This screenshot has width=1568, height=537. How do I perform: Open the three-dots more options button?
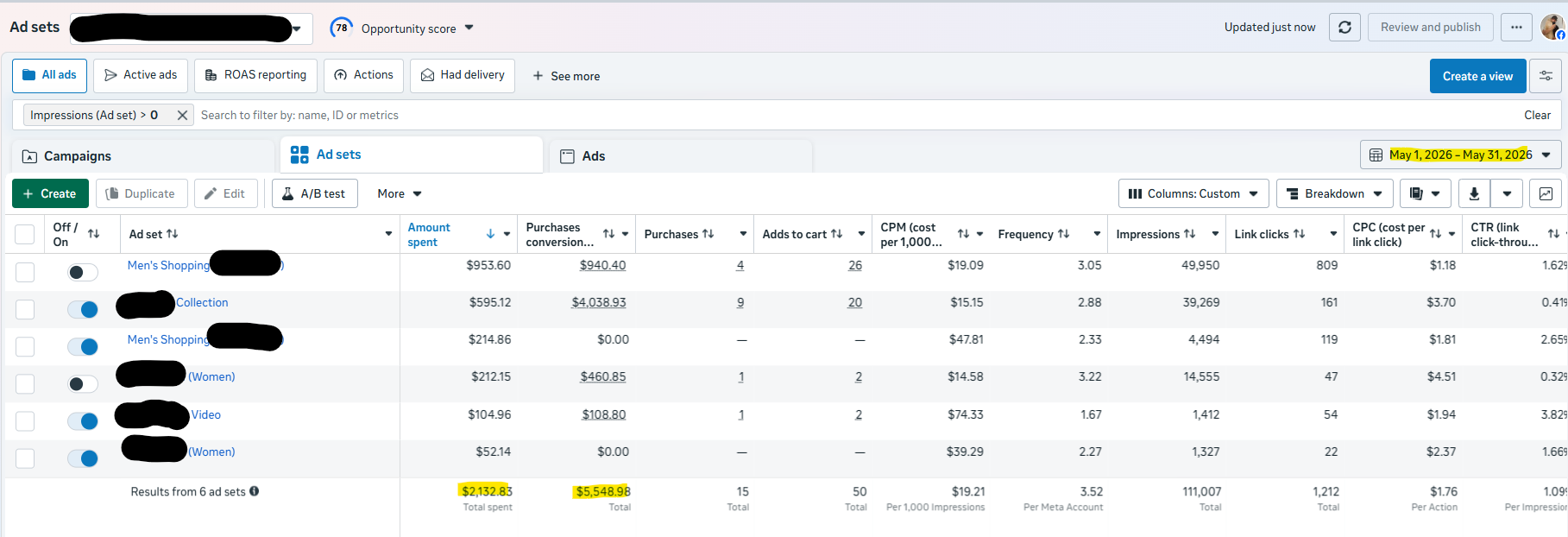(1516, 27)
